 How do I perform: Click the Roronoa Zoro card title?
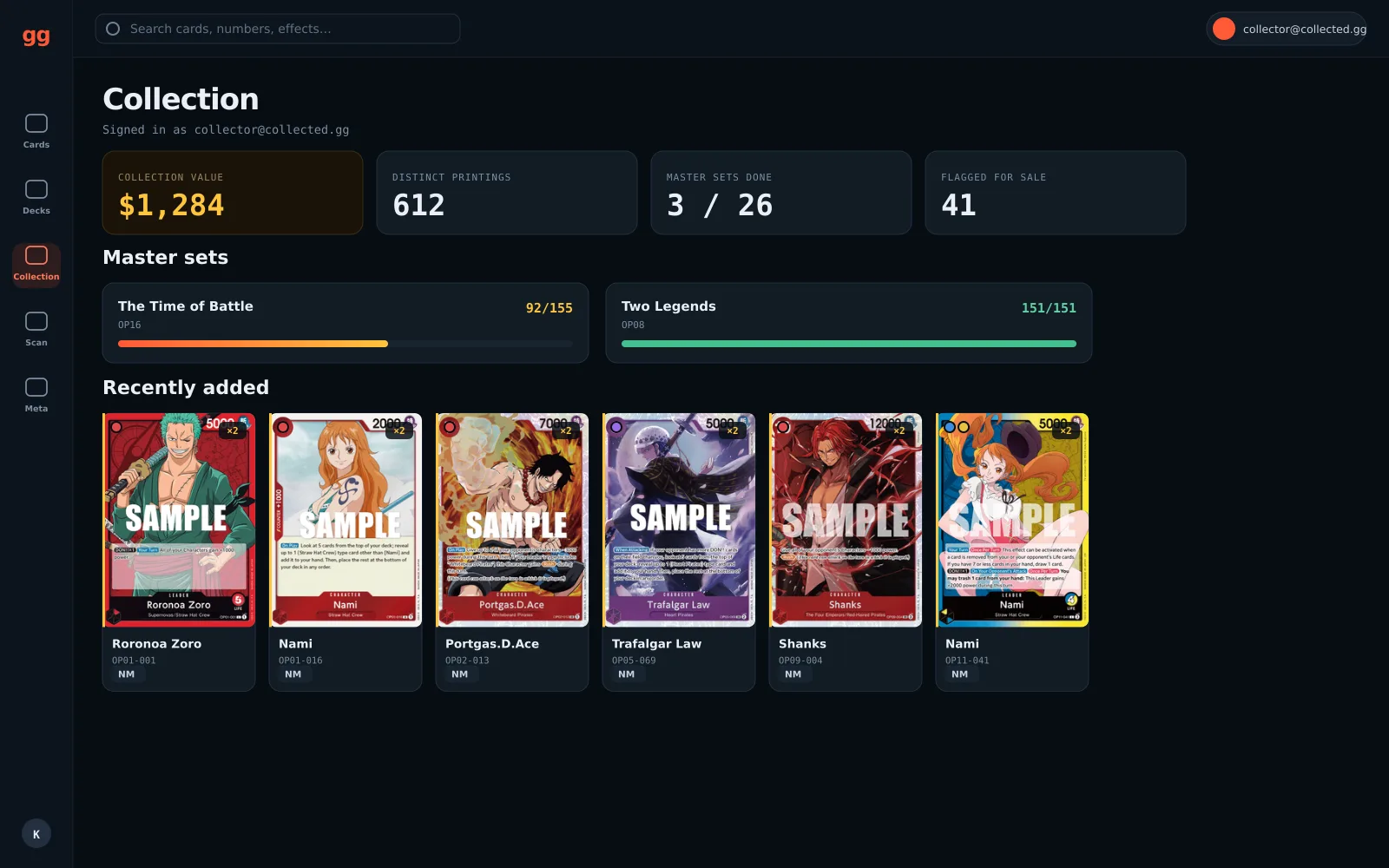(x=157, y=644)
